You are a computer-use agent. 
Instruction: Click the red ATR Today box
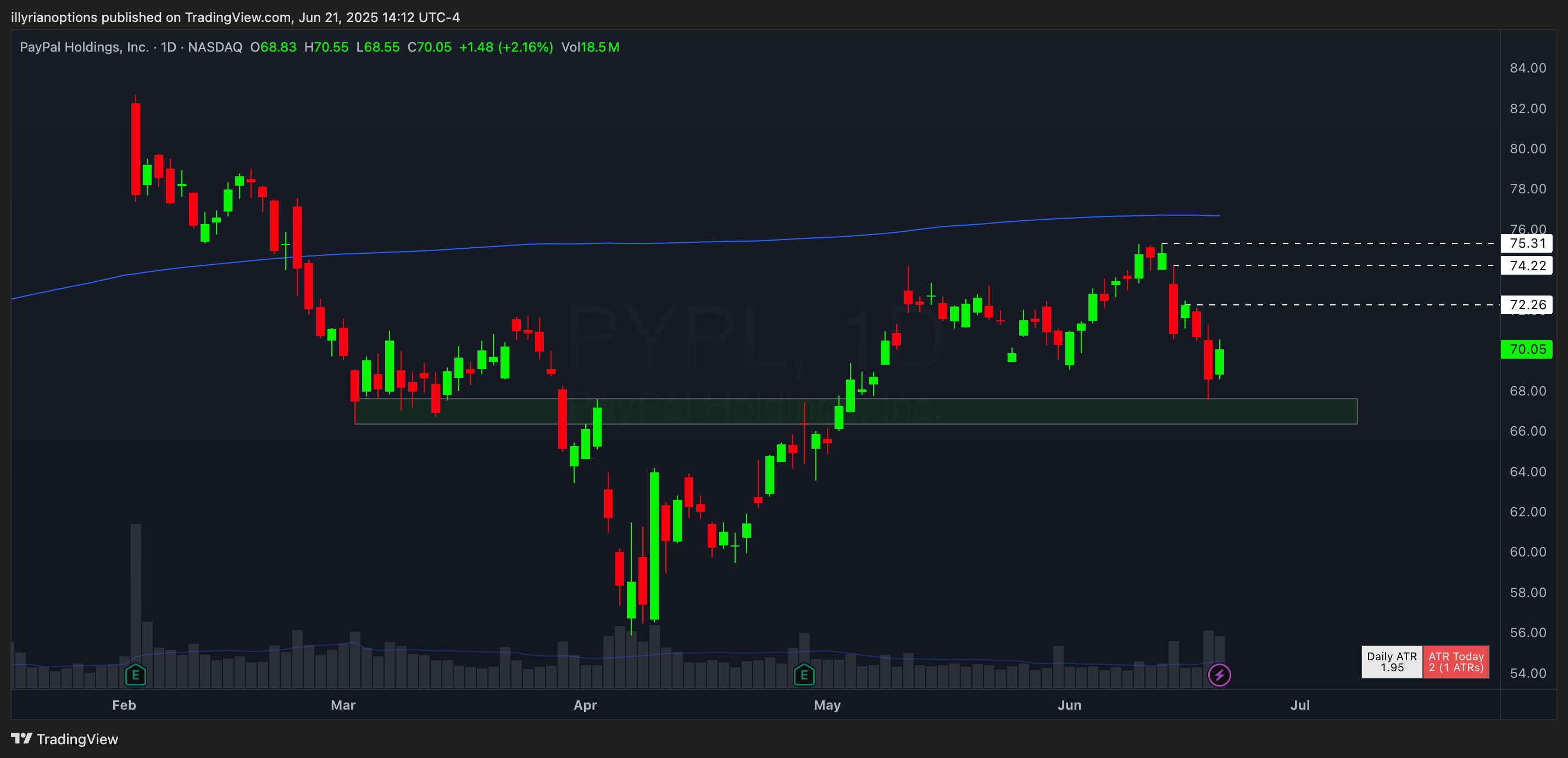tap(1455, 662)
